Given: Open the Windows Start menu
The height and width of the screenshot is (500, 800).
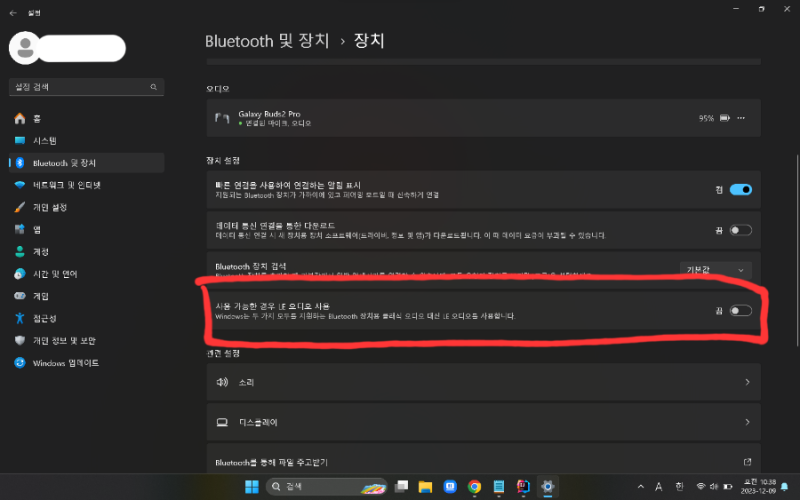Looking at the screenshot, I should (252, 487).
